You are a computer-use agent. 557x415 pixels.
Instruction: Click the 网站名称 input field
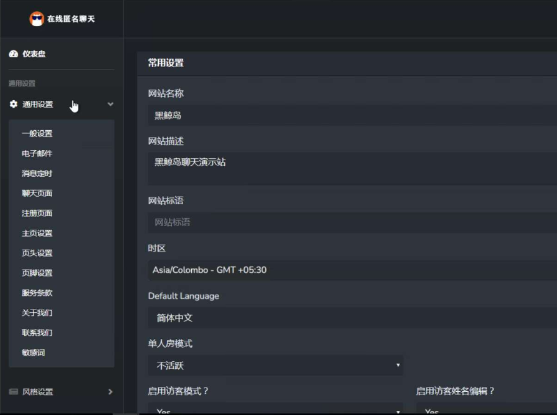352,115
